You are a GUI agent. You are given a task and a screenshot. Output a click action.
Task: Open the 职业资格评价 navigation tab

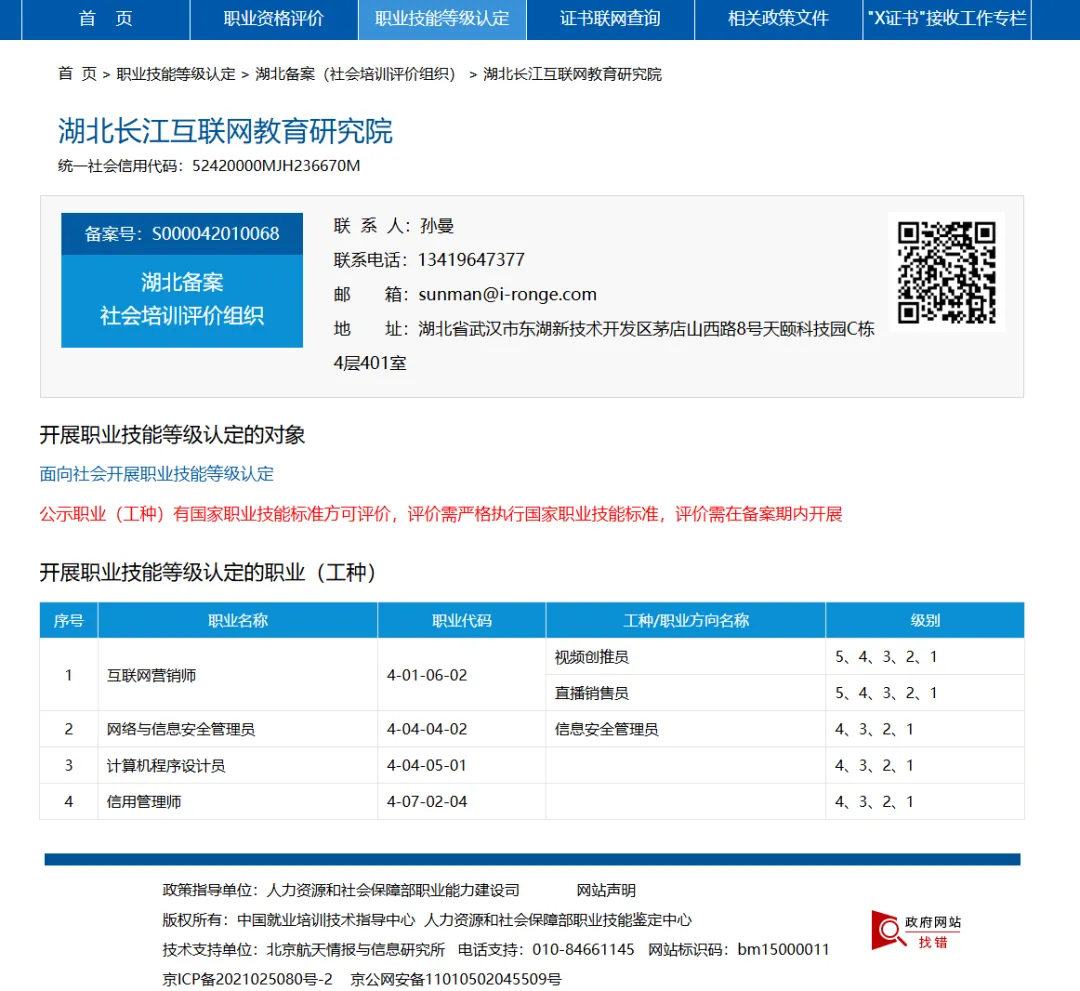coord(273,19)
